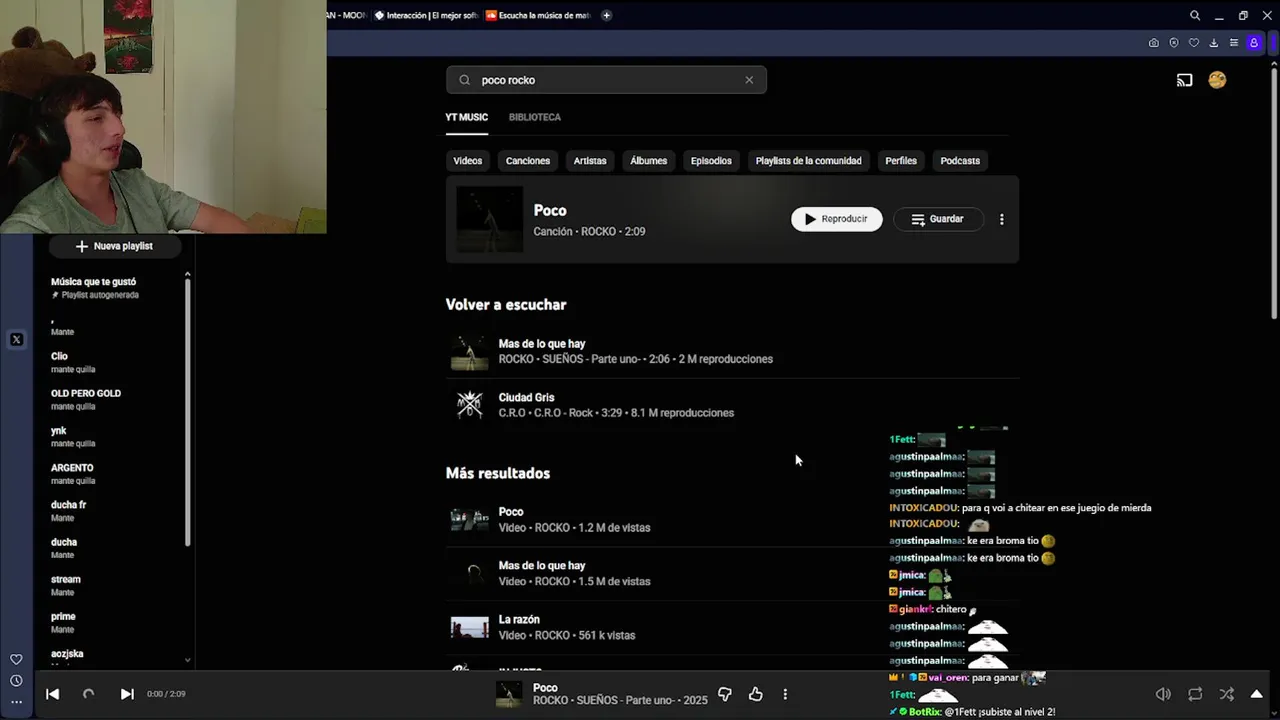This screenshot has height=720, width=1280.
Task: Open new tab with plus button
Action: click(607, 15)
